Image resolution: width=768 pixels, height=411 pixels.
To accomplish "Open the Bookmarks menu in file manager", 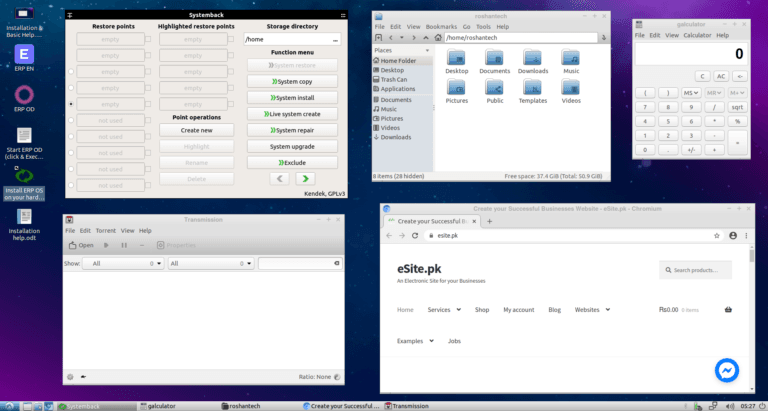I will click(x=441, y=27).
